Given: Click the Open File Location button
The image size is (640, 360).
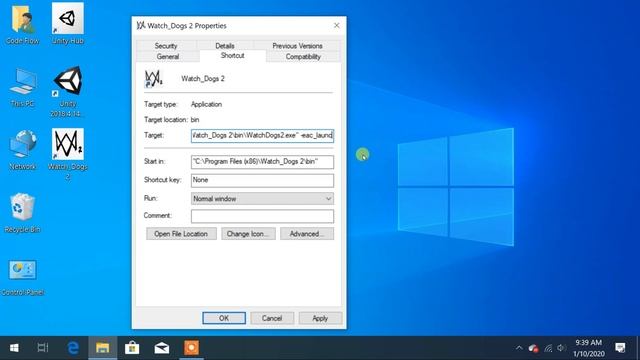Looking at the screenshot, I should pos(181,234).
